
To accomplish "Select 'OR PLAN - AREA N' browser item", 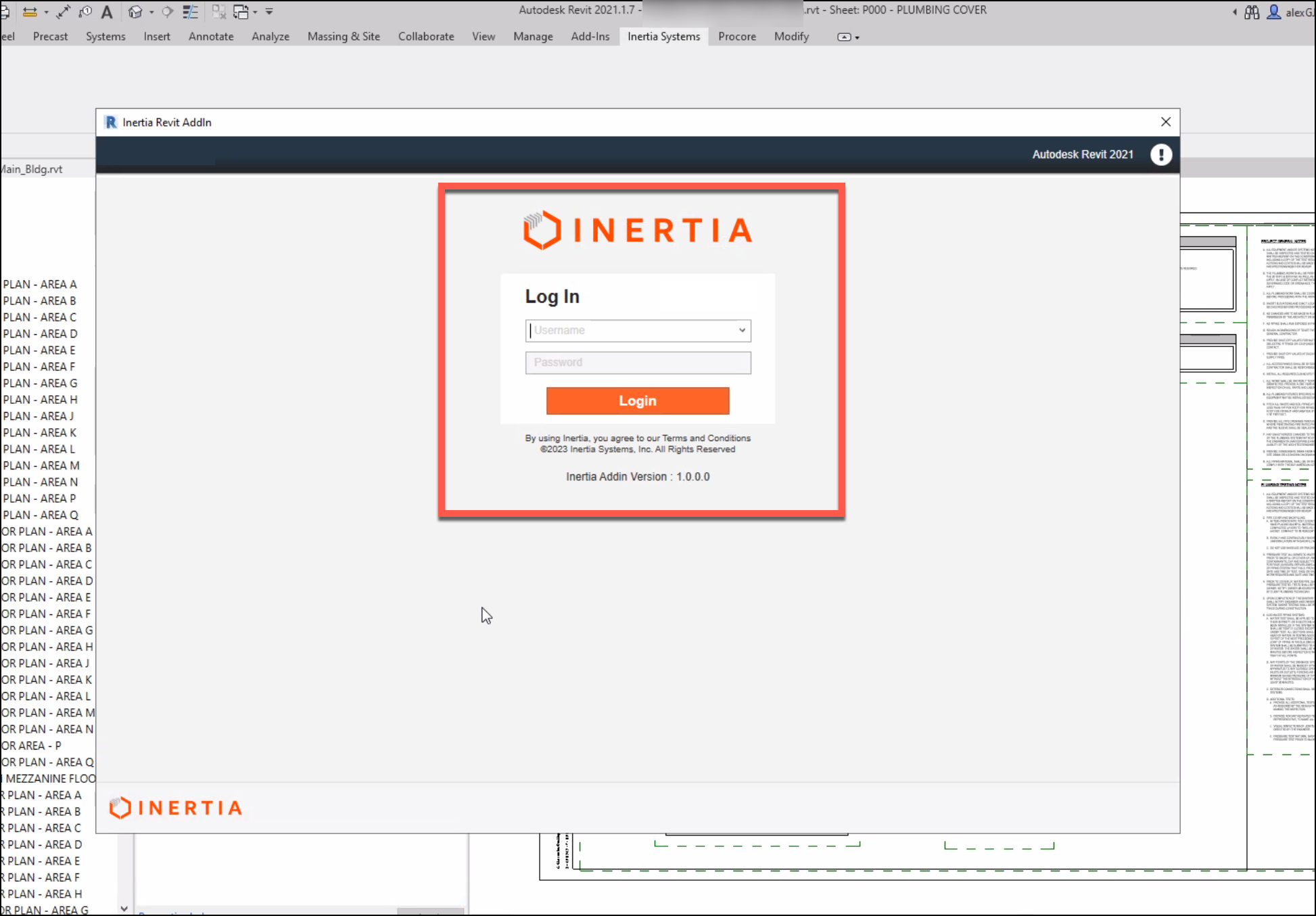I will [47, 729].
